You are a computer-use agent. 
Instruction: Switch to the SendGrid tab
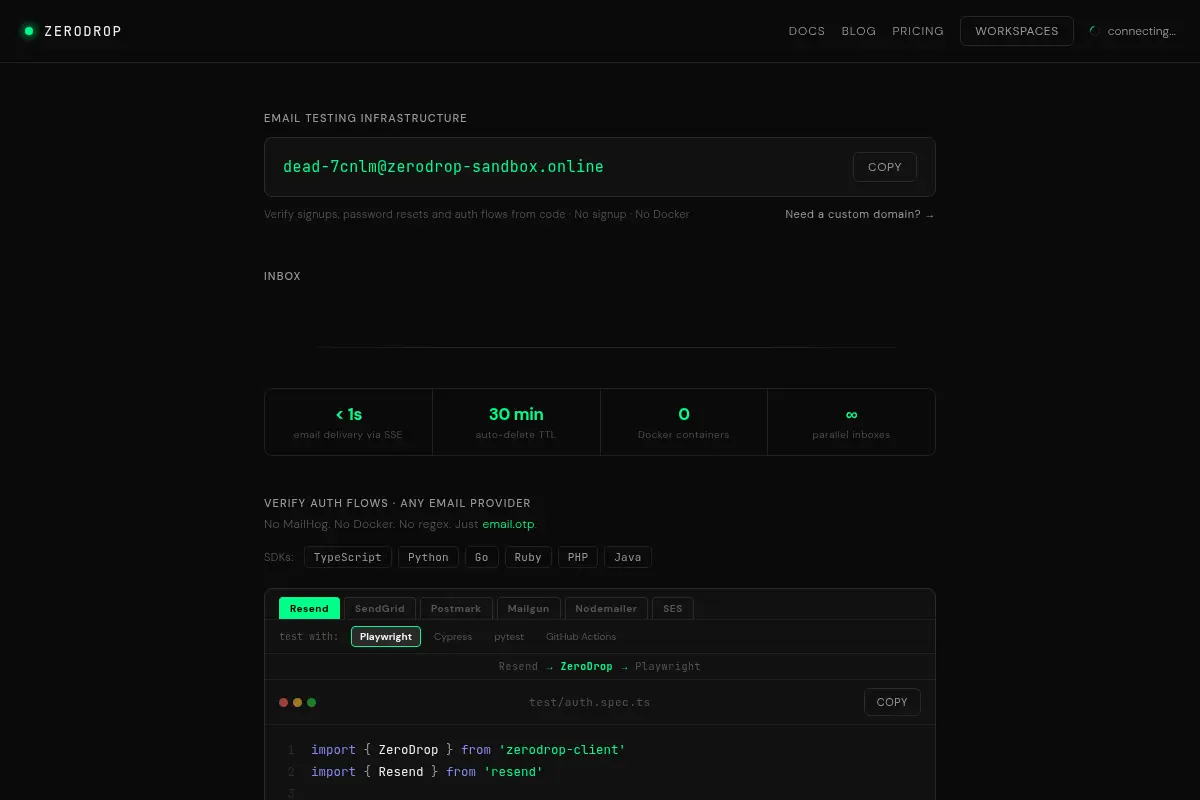click(380, 608)
